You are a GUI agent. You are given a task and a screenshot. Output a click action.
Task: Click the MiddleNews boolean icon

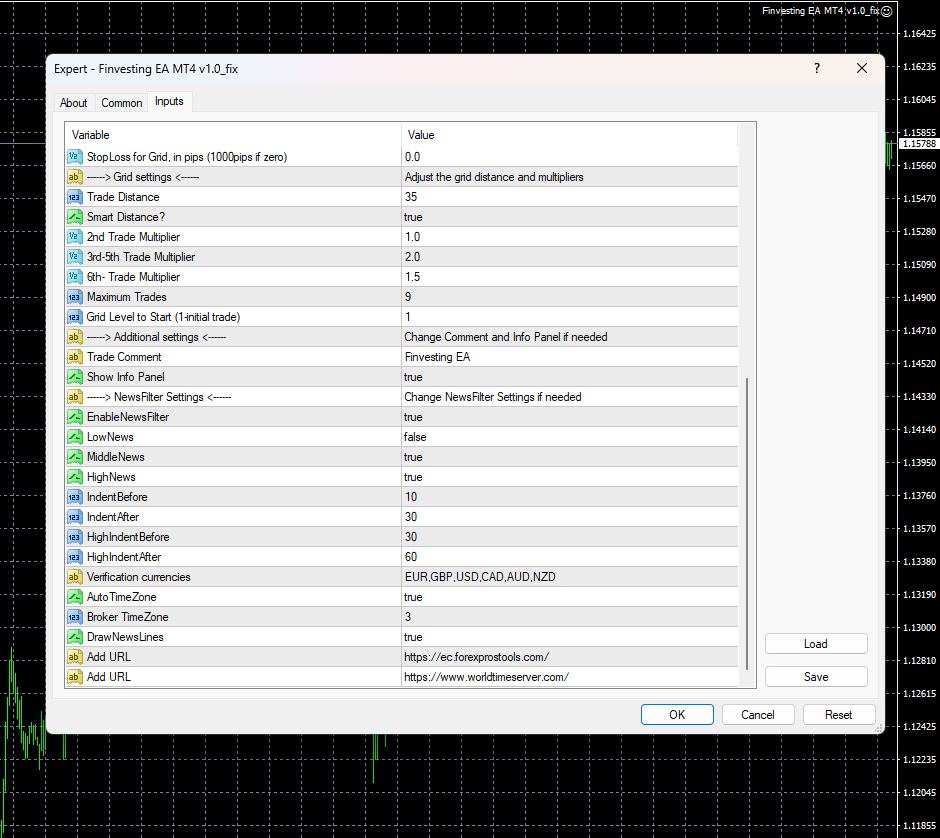74,457
